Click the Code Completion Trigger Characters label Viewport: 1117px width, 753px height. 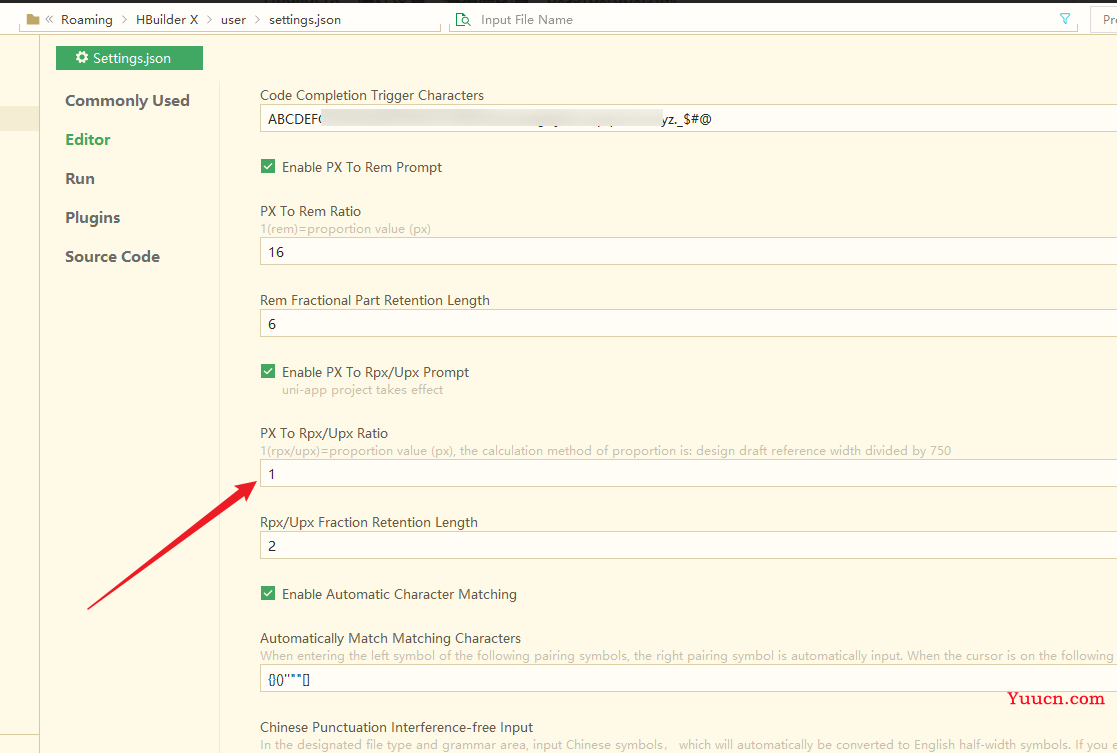372,95
